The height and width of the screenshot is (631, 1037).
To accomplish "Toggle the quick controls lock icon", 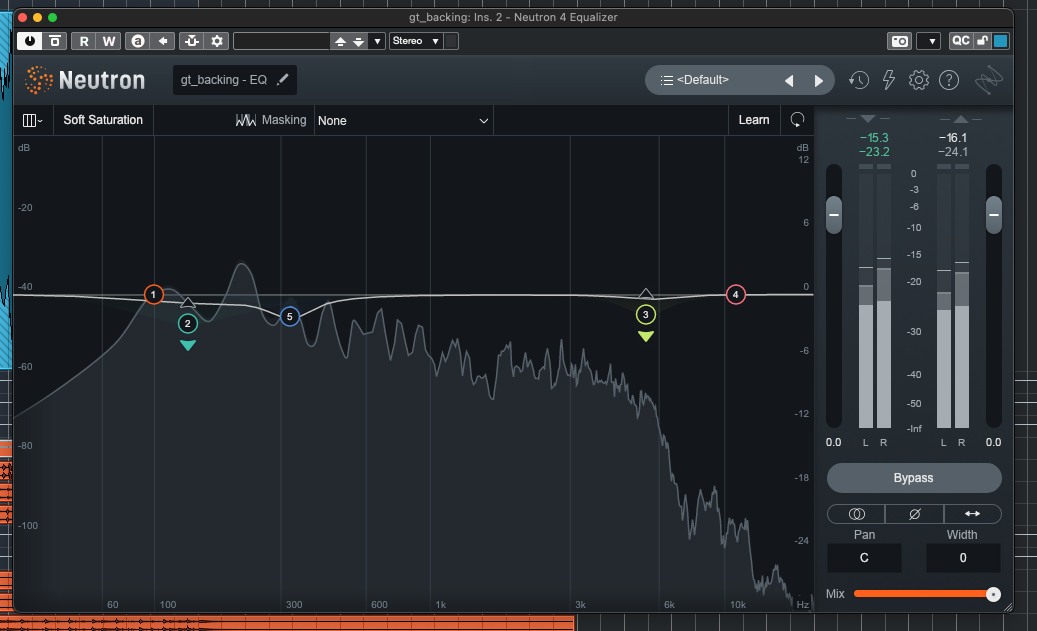I will (982, 40).
